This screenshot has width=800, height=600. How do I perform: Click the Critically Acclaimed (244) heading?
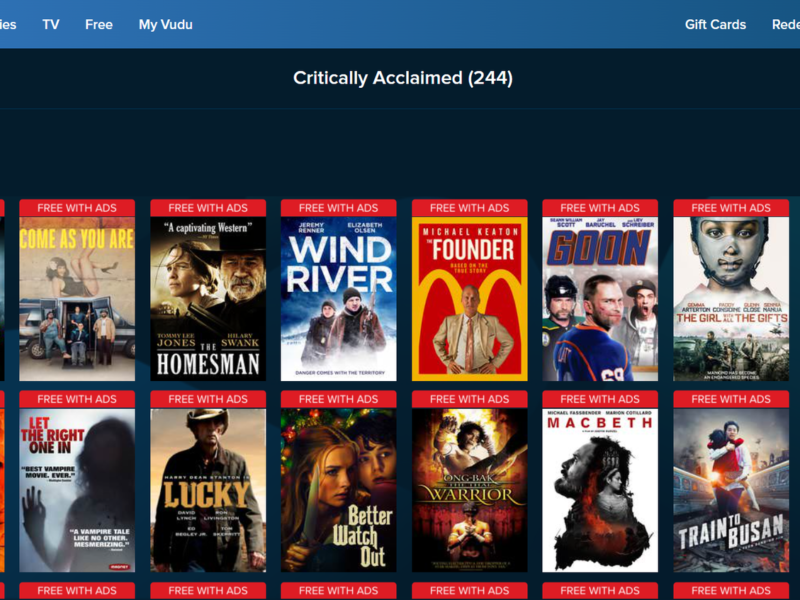(x=403, y=78)
